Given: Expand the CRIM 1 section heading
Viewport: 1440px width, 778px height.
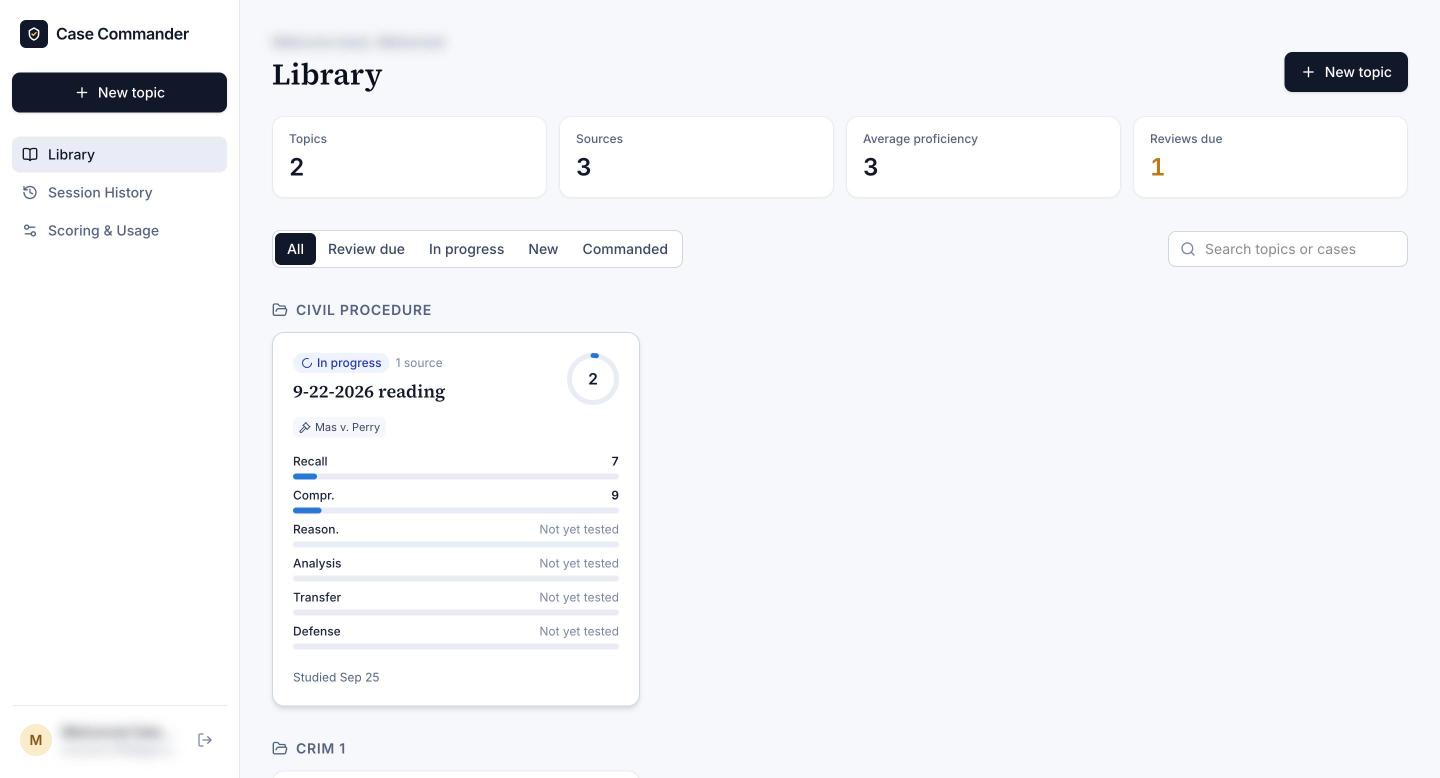Looking at the screenshot, I should coord(321,748).
